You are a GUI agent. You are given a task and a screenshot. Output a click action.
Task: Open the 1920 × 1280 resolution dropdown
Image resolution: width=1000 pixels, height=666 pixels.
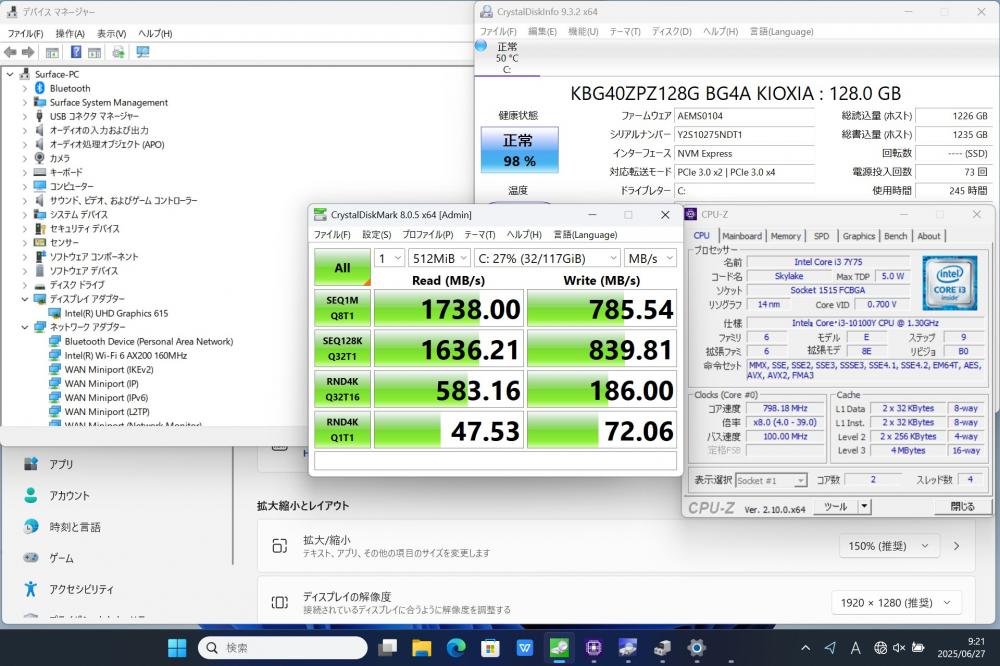click(x=896, y=603)
